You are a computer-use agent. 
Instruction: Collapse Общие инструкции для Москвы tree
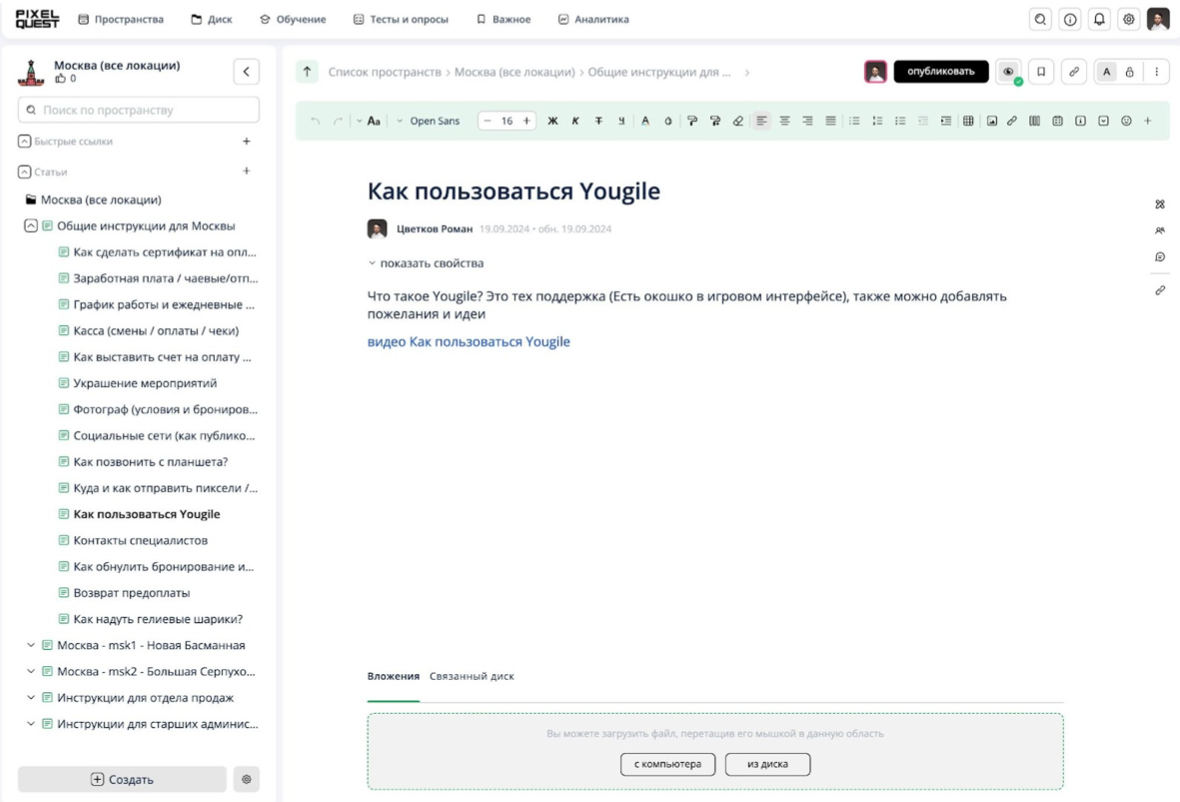coord(31,226)
